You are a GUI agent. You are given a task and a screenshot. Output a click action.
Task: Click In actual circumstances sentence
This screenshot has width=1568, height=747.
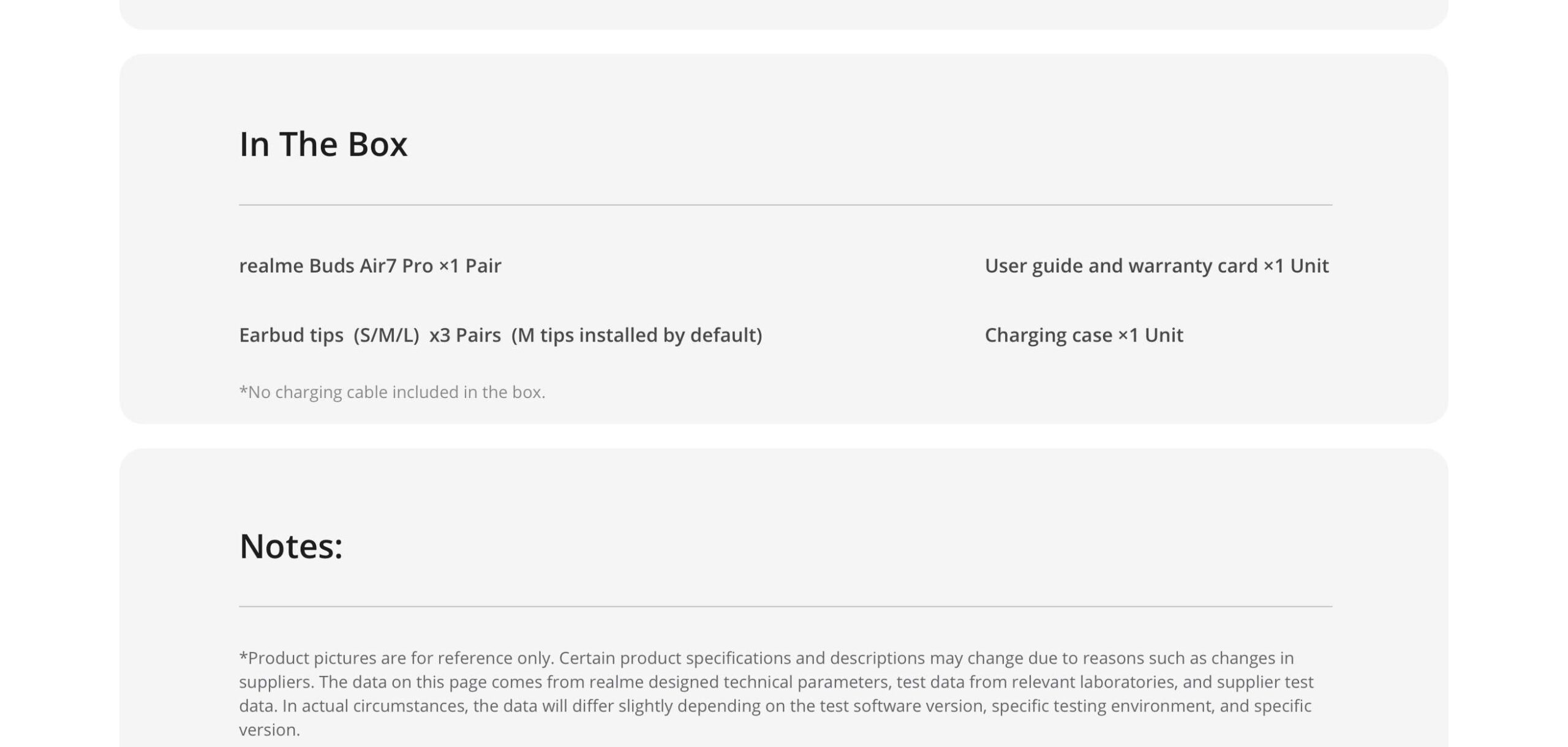tap(796, 705)
